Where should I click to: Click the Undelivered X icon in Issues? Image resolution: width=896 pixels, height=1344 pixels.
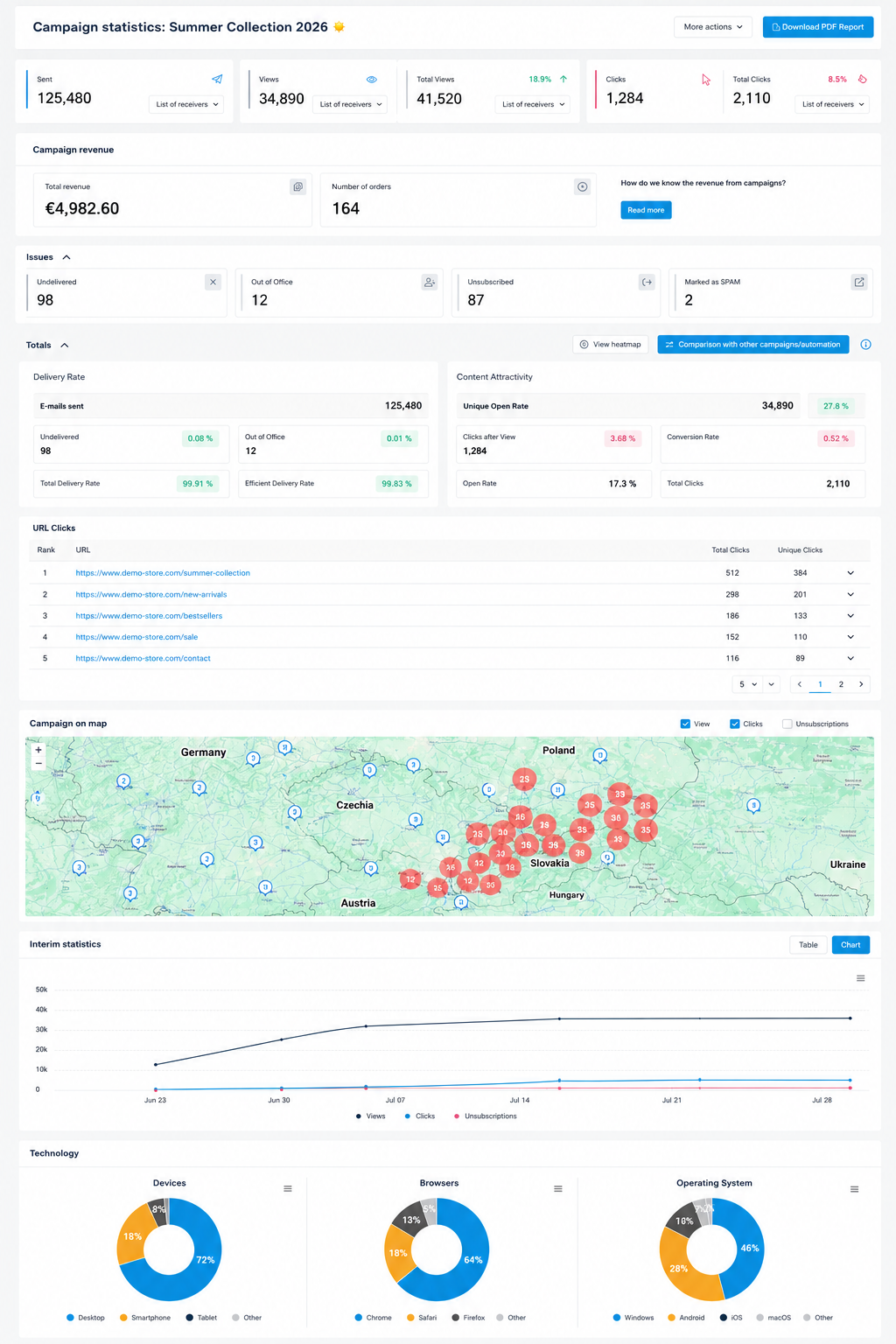pos(213,282)
